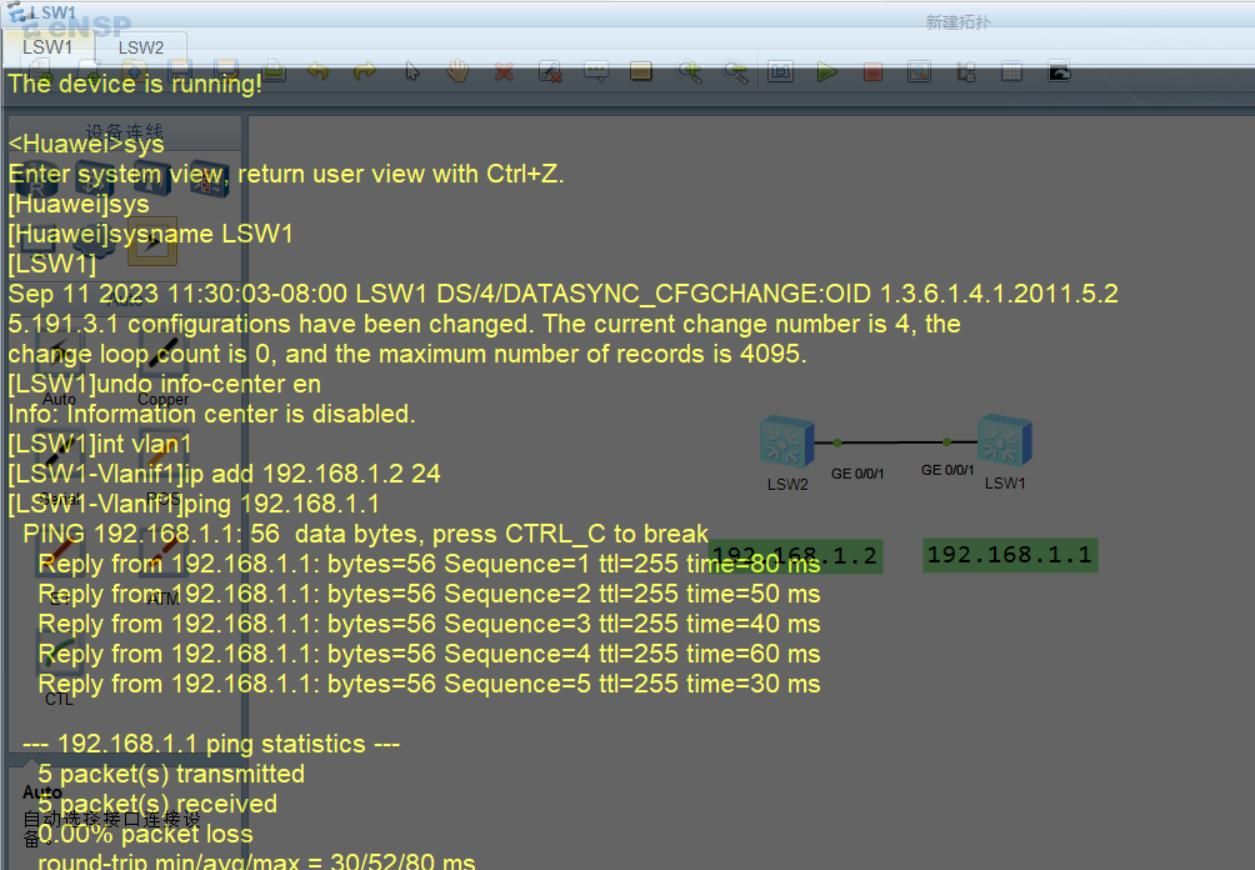This screenshot has width=1255, height=870.
Task: Click the '[LSW1]int vlan1' command line
Action: pyautogui.click(x=100, y=444)
